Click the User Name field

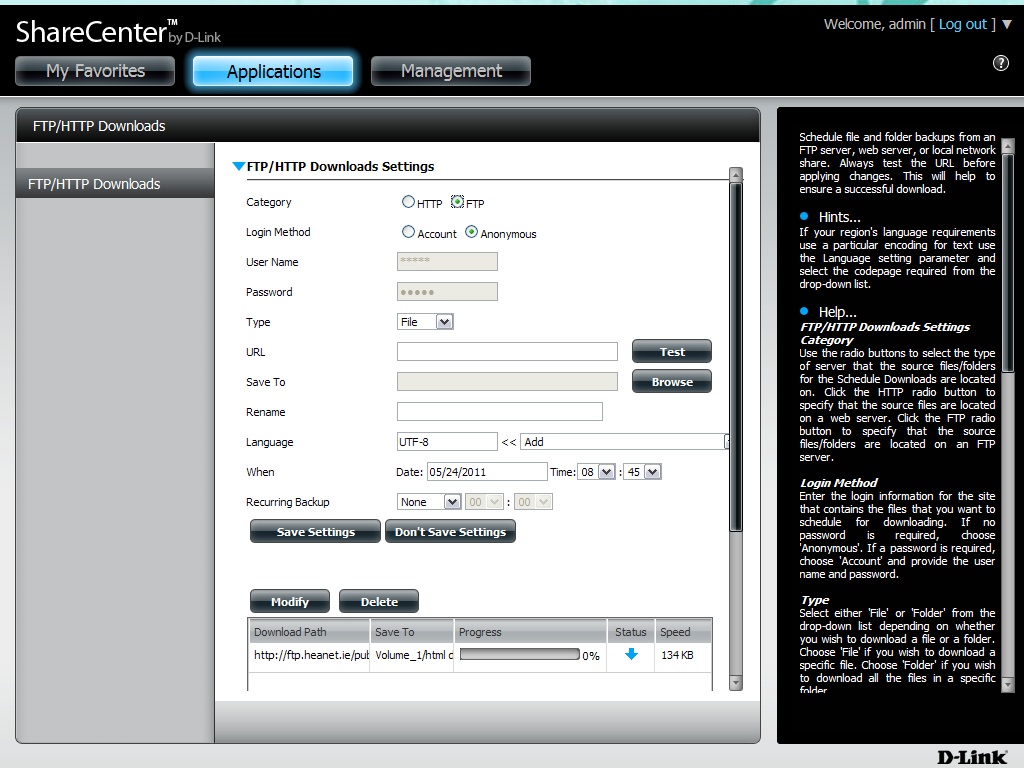tap(447, 261)
